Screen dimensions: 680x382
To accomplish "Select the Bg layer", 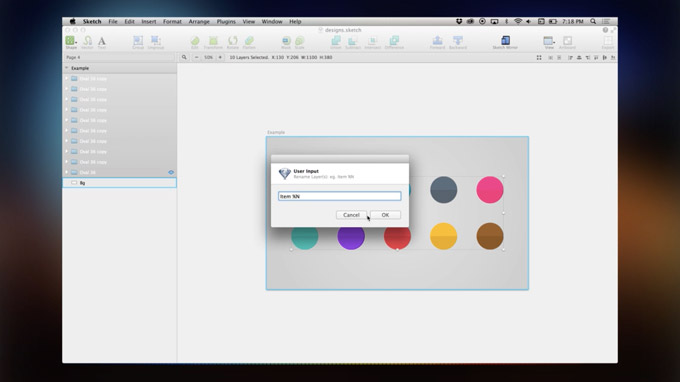I will tap(119, 183).
